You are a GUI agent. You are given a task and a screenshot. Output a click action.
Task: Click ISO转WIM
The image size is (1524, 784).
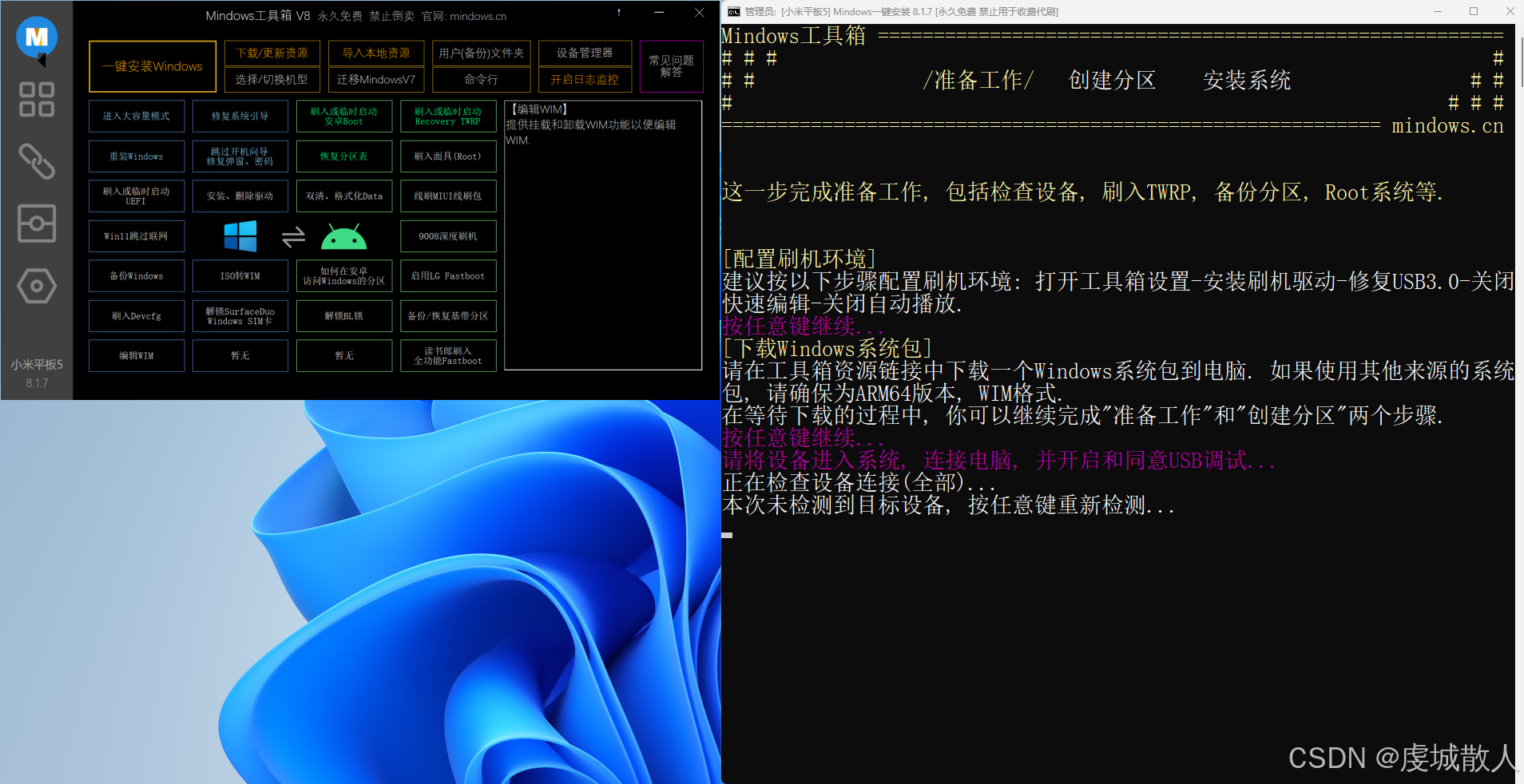tap(240, 276)
